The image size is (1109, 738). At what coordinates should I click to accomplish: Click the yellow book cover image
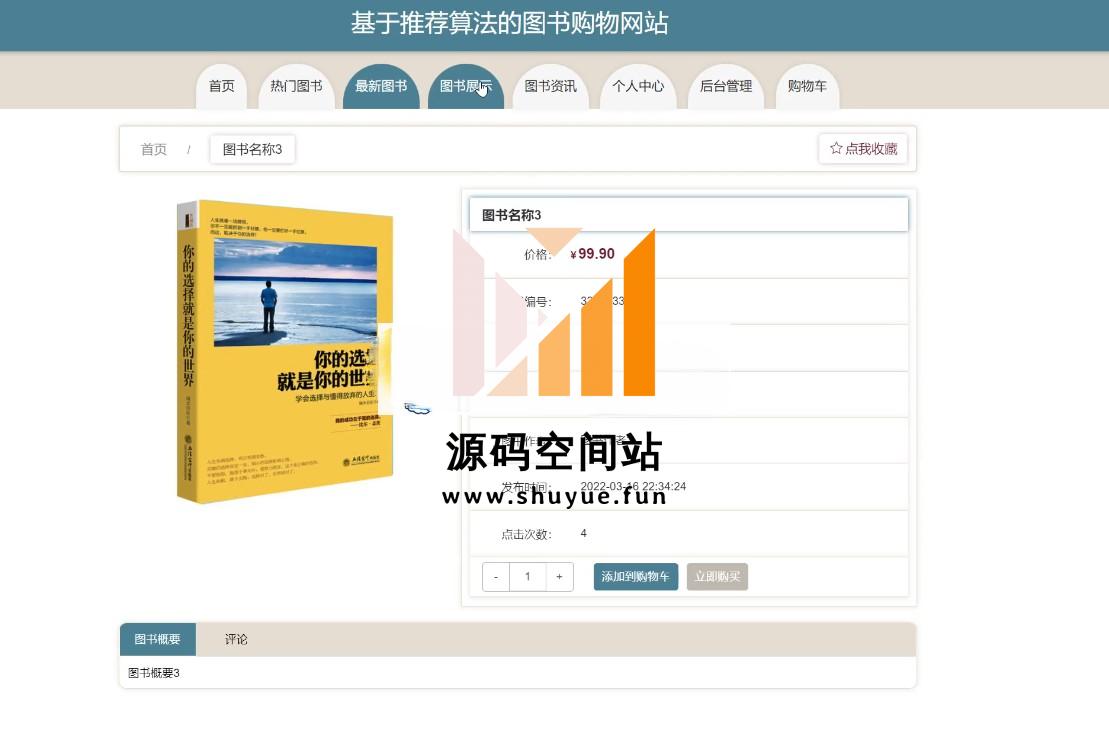(x=285, y=352)
